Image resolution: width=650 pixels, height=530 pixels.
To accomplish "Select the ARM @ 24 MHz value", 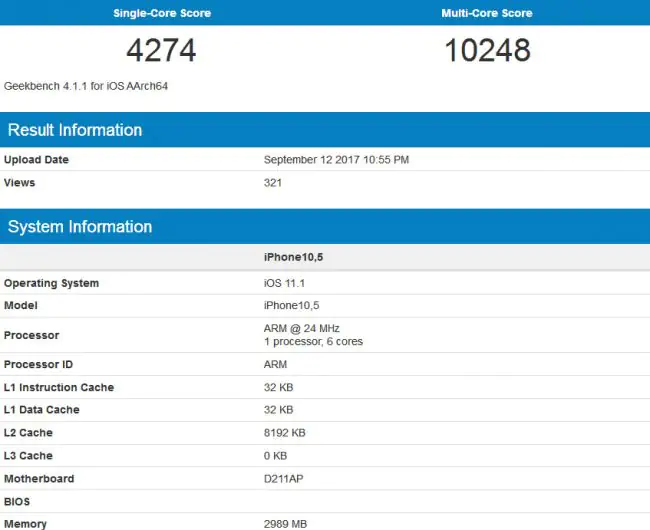I will [x=302, y=329].
